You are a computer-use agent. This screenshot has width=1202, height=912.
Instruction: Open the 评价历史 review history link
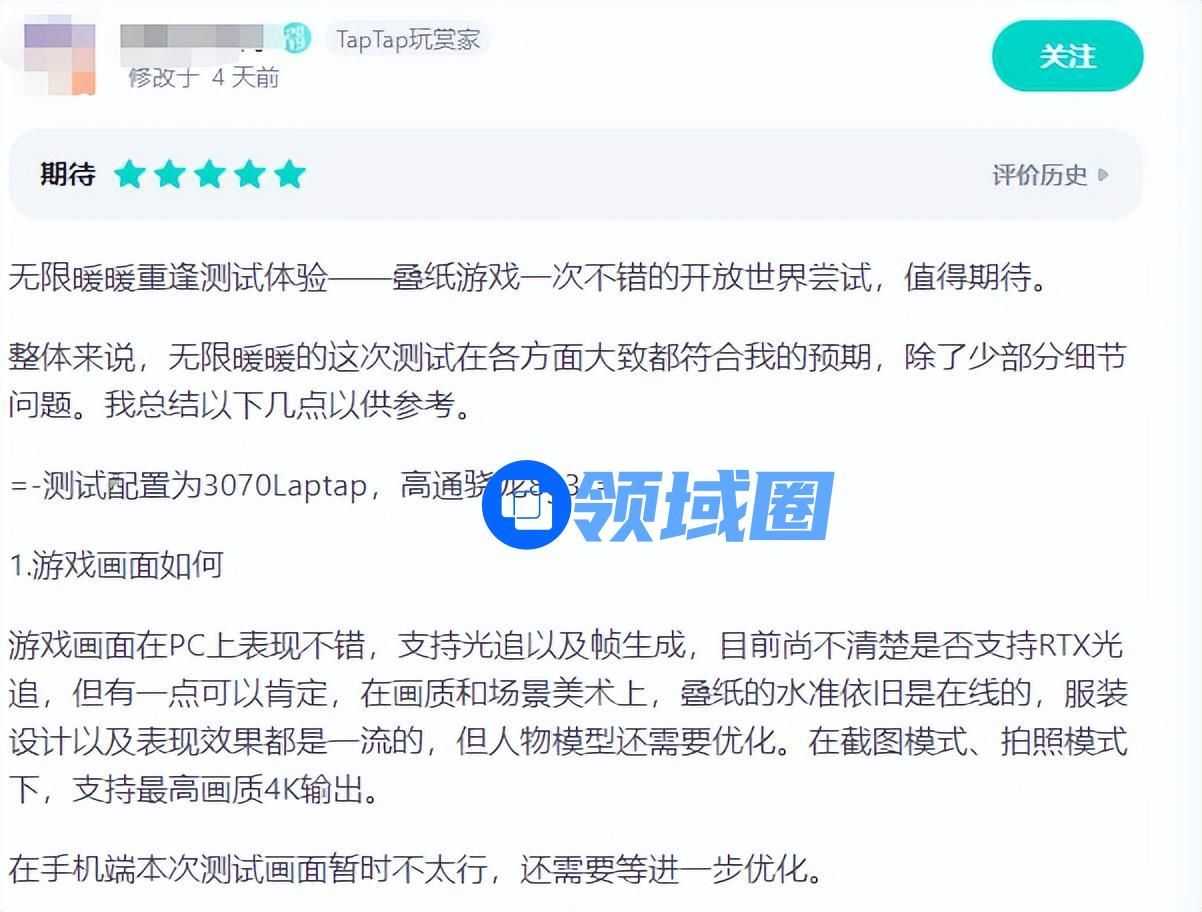pos(1039,175)
